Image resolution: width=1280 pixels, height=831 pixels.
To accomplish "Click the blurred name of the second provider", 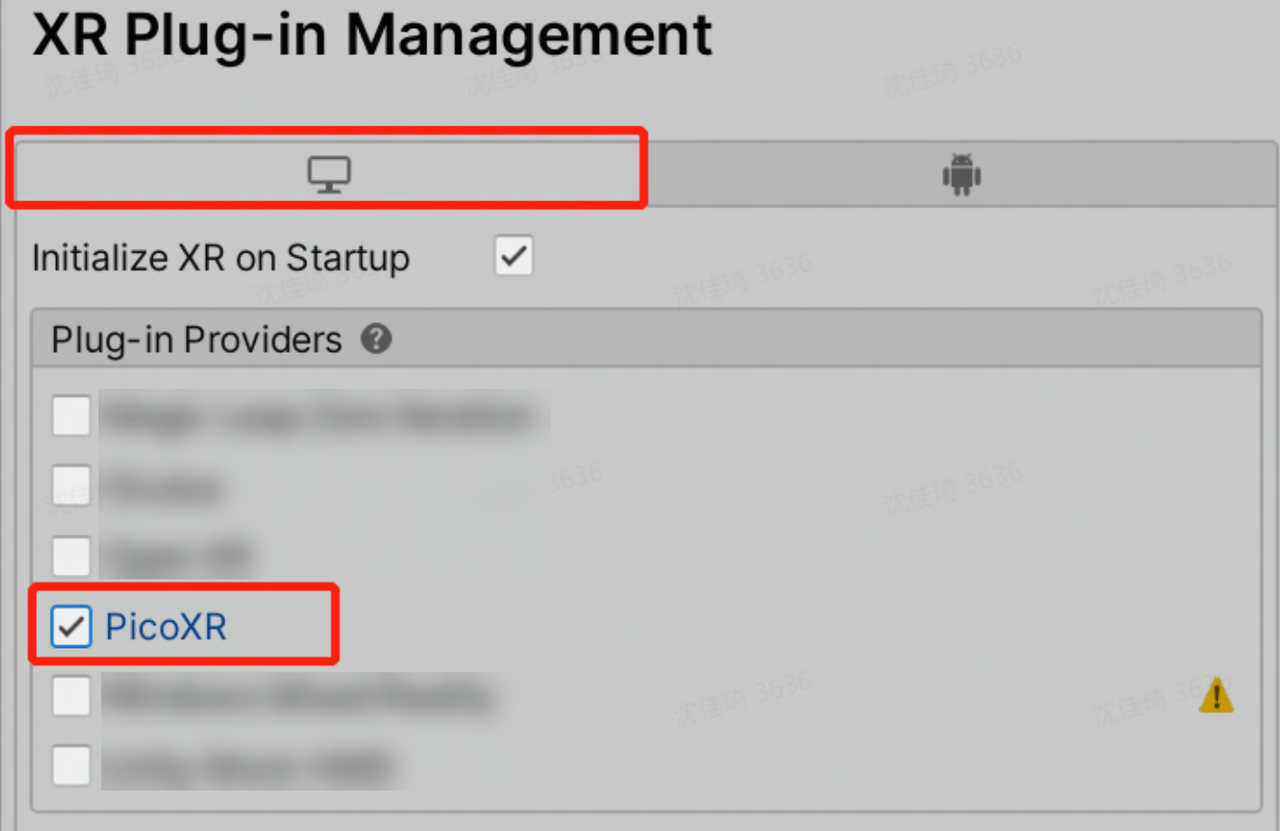I will point(162,487).
